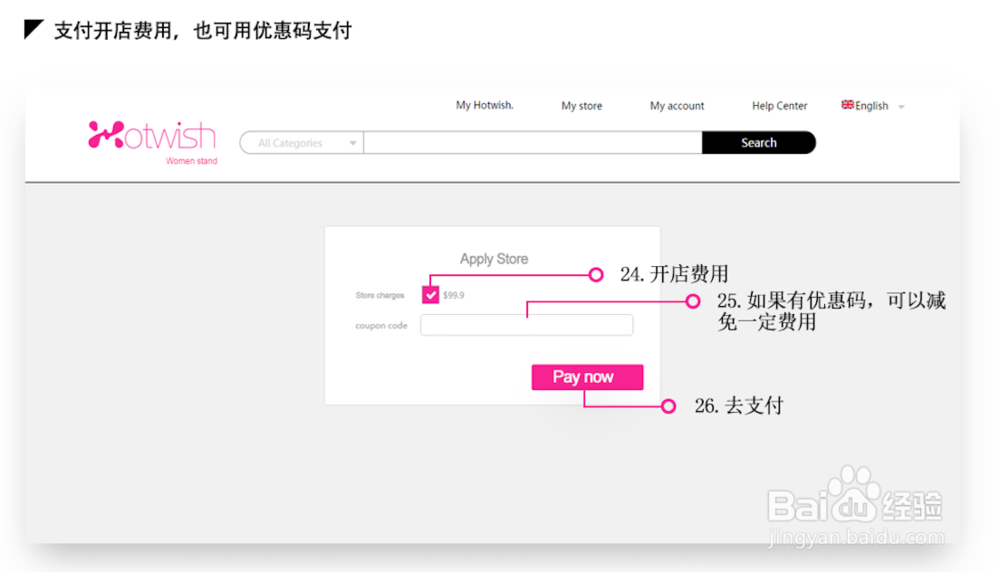Image resolution: width=1000 pixels, height=572 pixels.
Task: Visit the Help Center
Action: pyautogui.click(x=779, y=106)
